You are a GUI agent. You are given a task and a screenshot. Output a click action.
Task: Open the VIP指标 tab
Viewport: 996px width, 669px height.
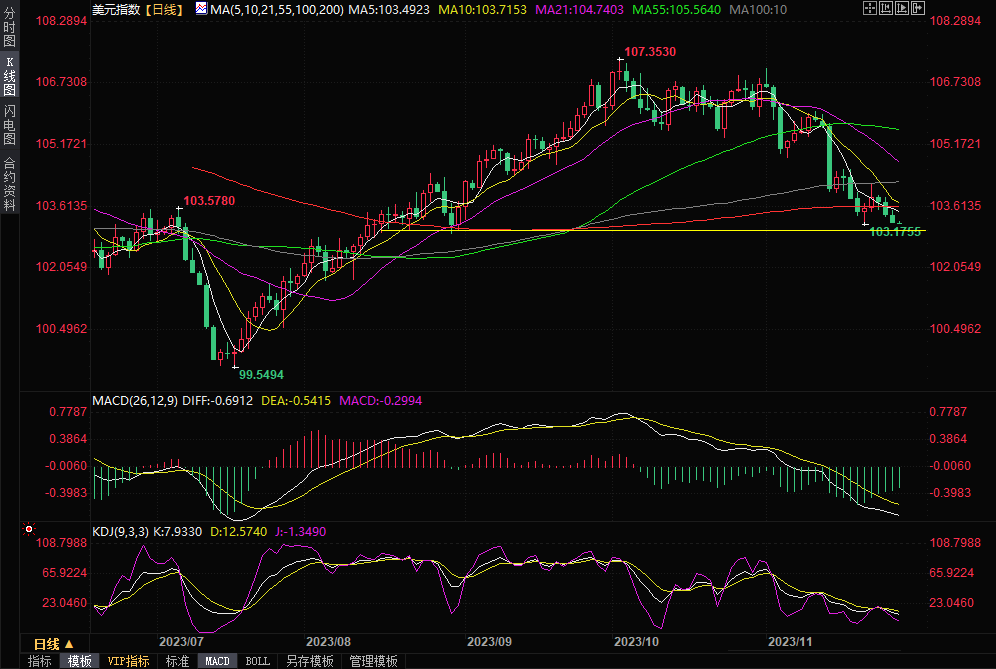129,661
